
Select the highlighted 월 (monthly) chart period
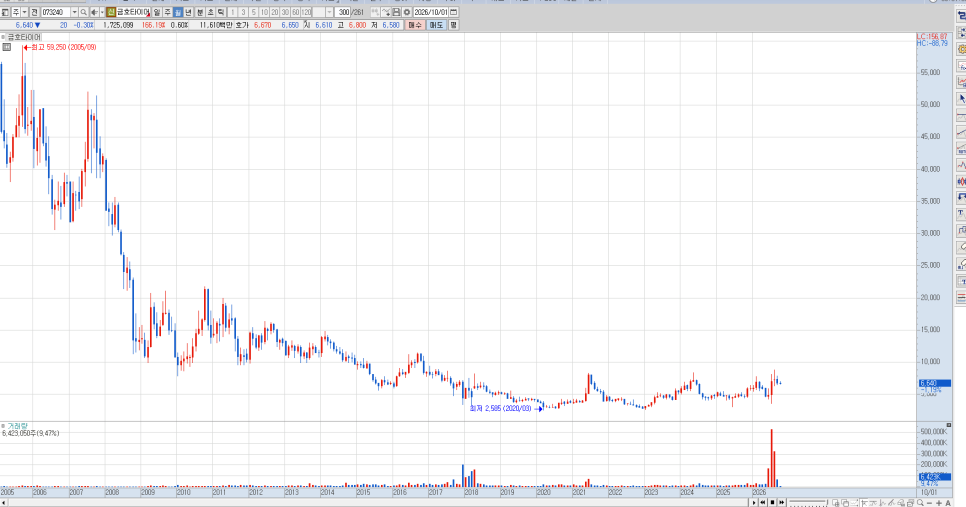(178, 12)
